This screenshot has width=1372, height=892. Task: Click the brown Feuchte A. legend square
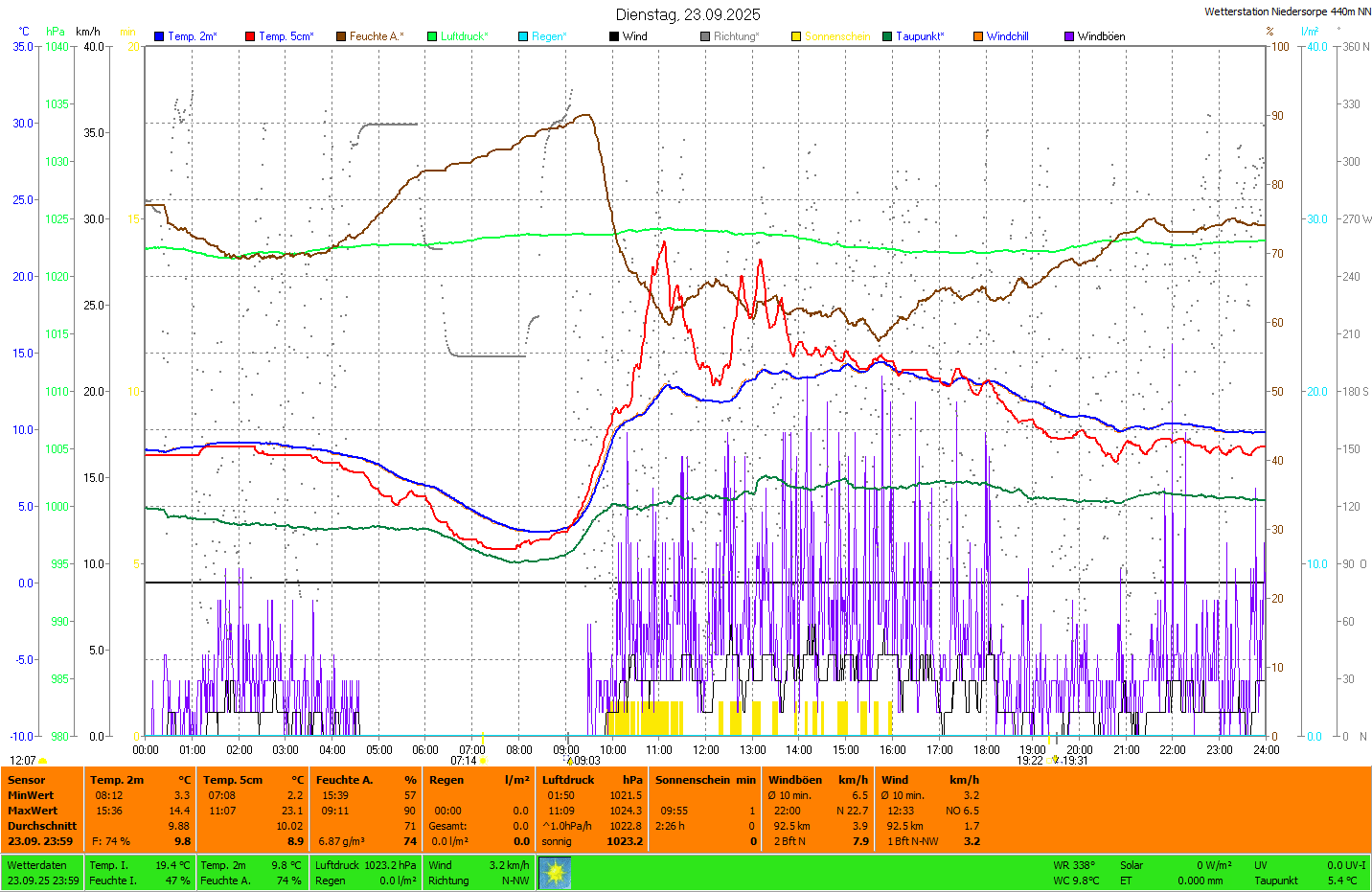[341, 36]
